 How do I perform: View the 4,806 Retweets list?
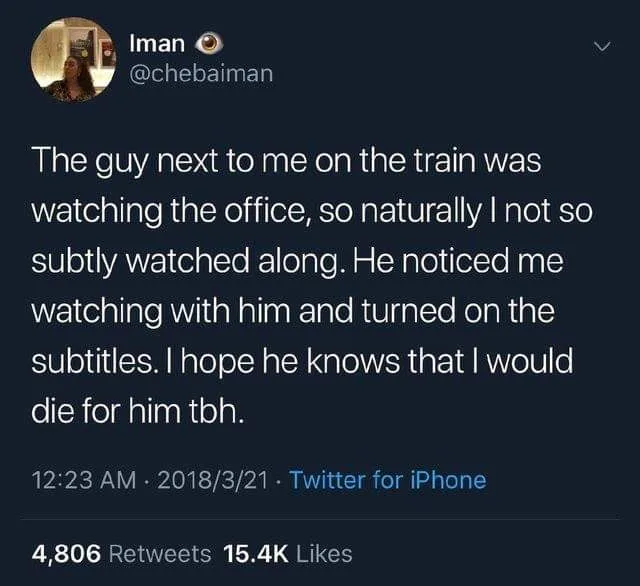pyautogui.click(x=122, y=552)
